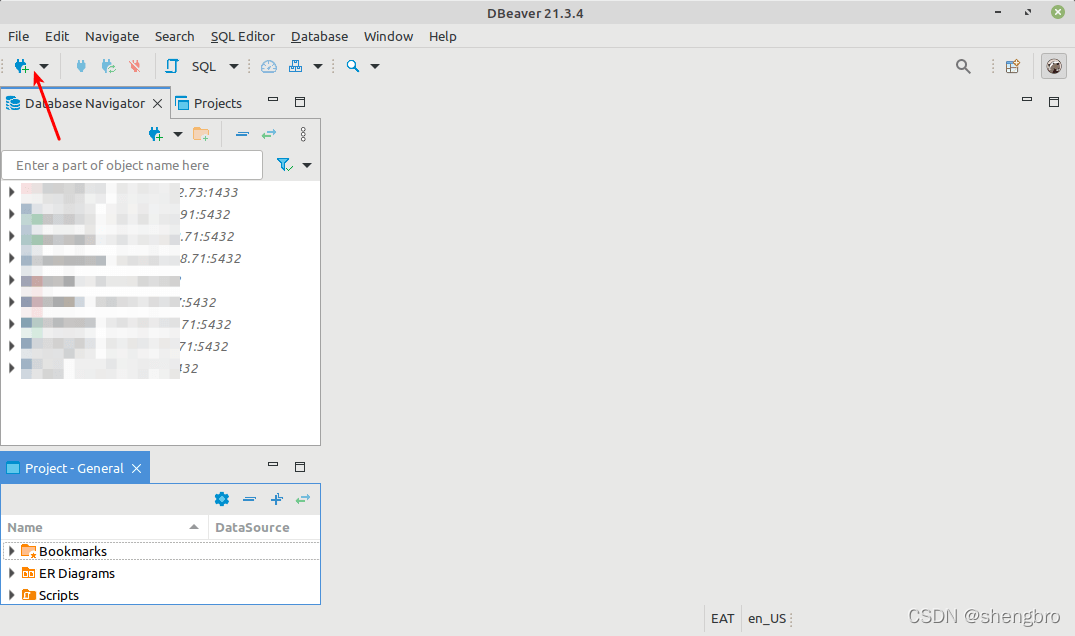Click the create new folder icon in navigator
The height and width of the screenshot is (636, 1075).
click(201, 134)
